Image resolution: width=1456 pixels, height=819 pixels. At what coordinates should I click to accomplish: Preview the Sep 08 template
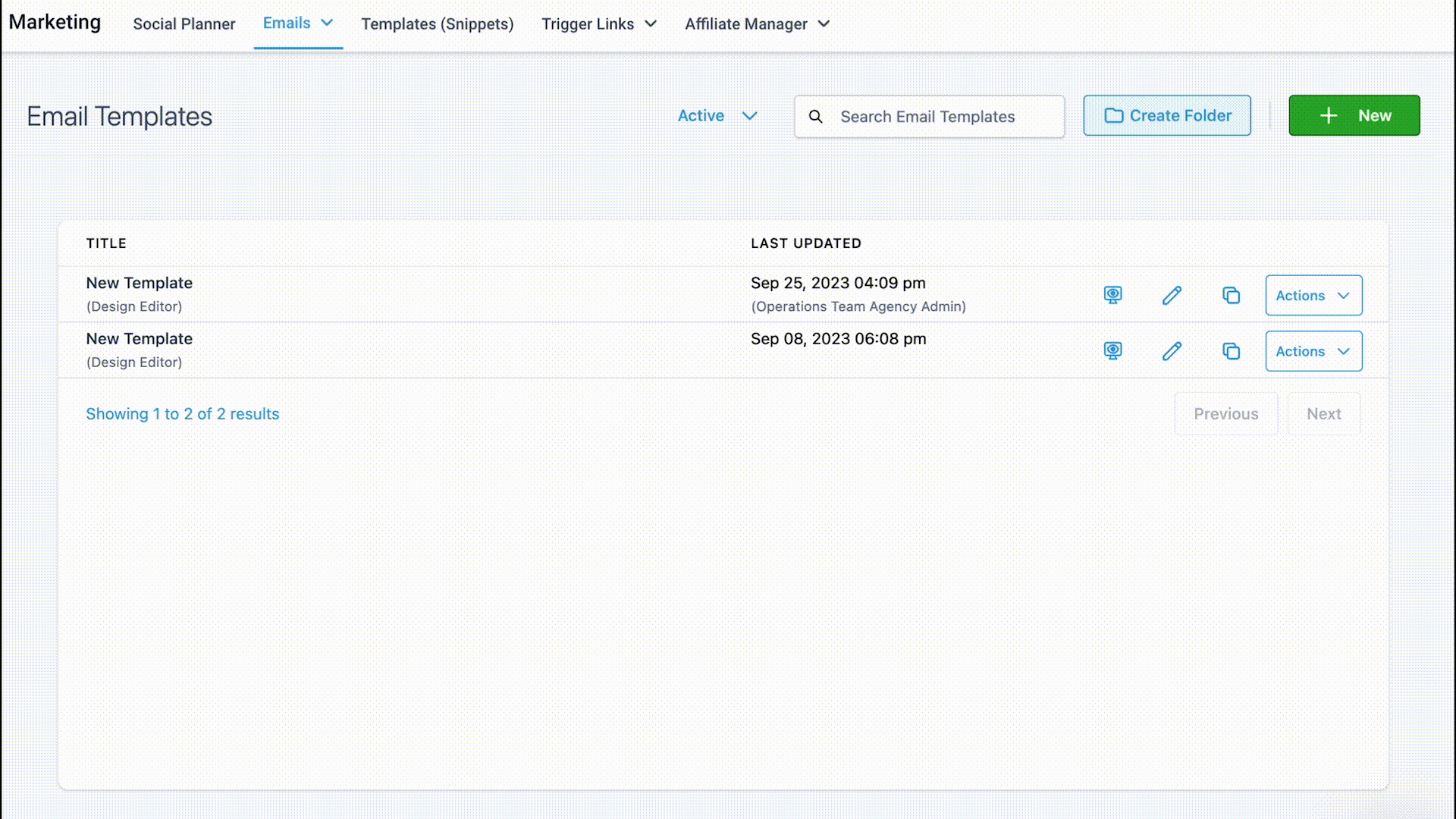pyautogui.click(x=1112, y=351)
